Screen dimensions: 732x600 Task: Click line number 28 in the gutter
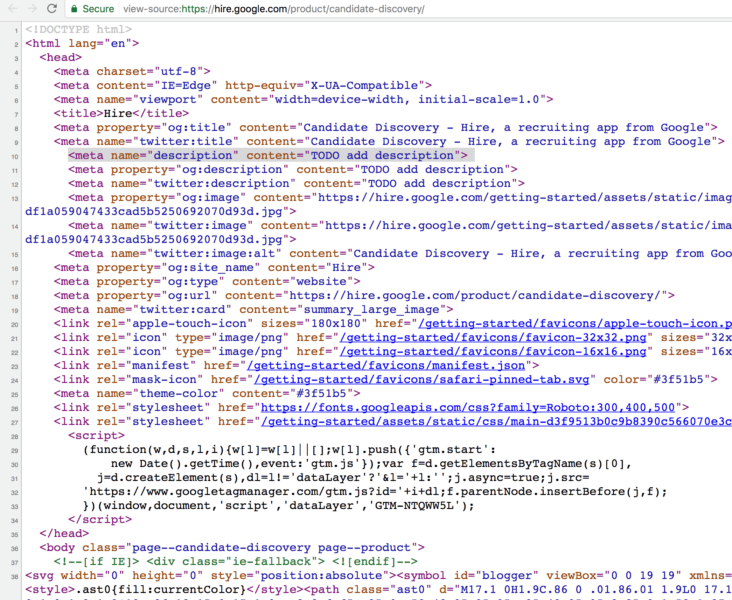15,437
